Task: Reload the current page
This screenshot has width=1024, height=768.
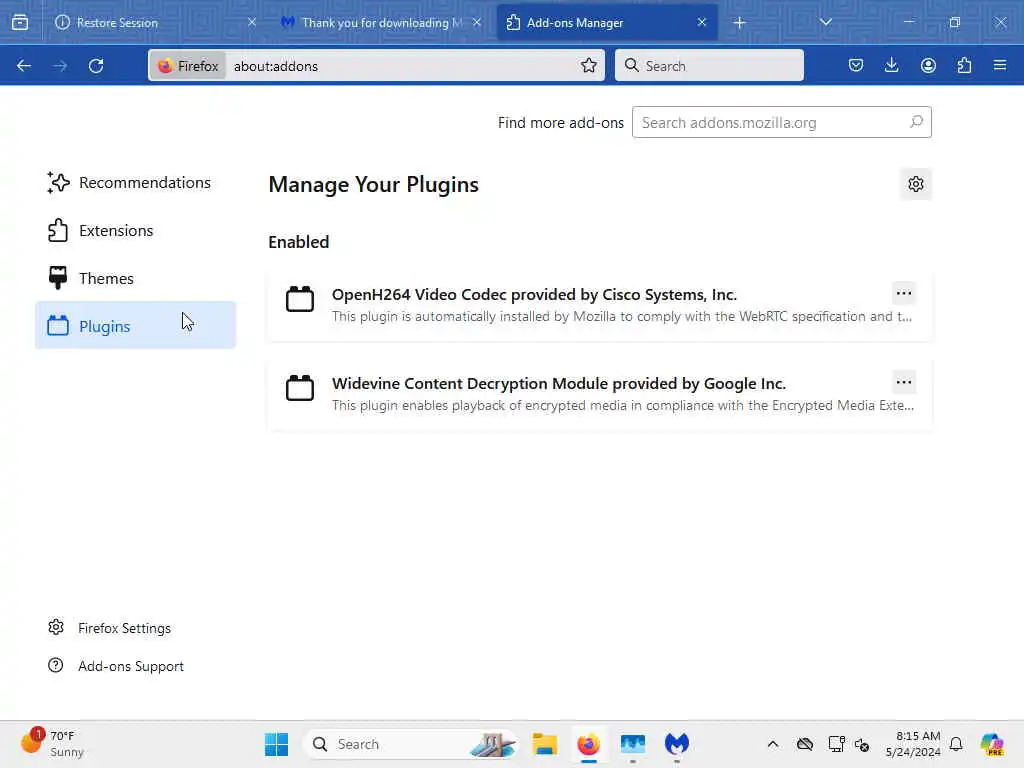Action: 96,66
